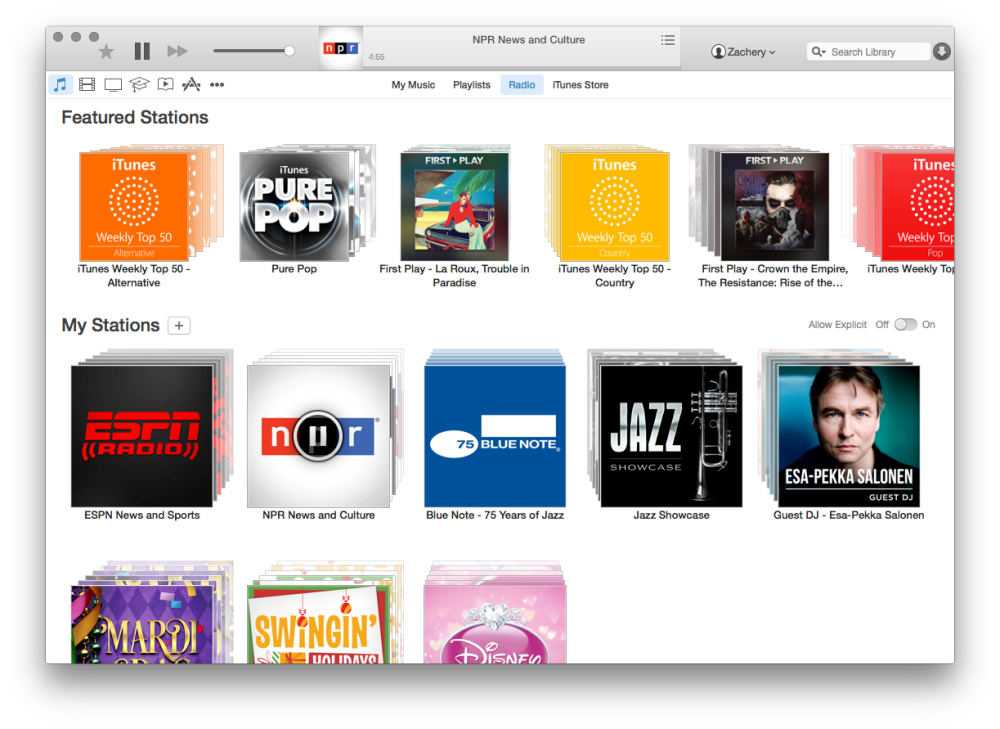Click 'Blue Note - 75 Years of Jazz' label

[495, 515]
